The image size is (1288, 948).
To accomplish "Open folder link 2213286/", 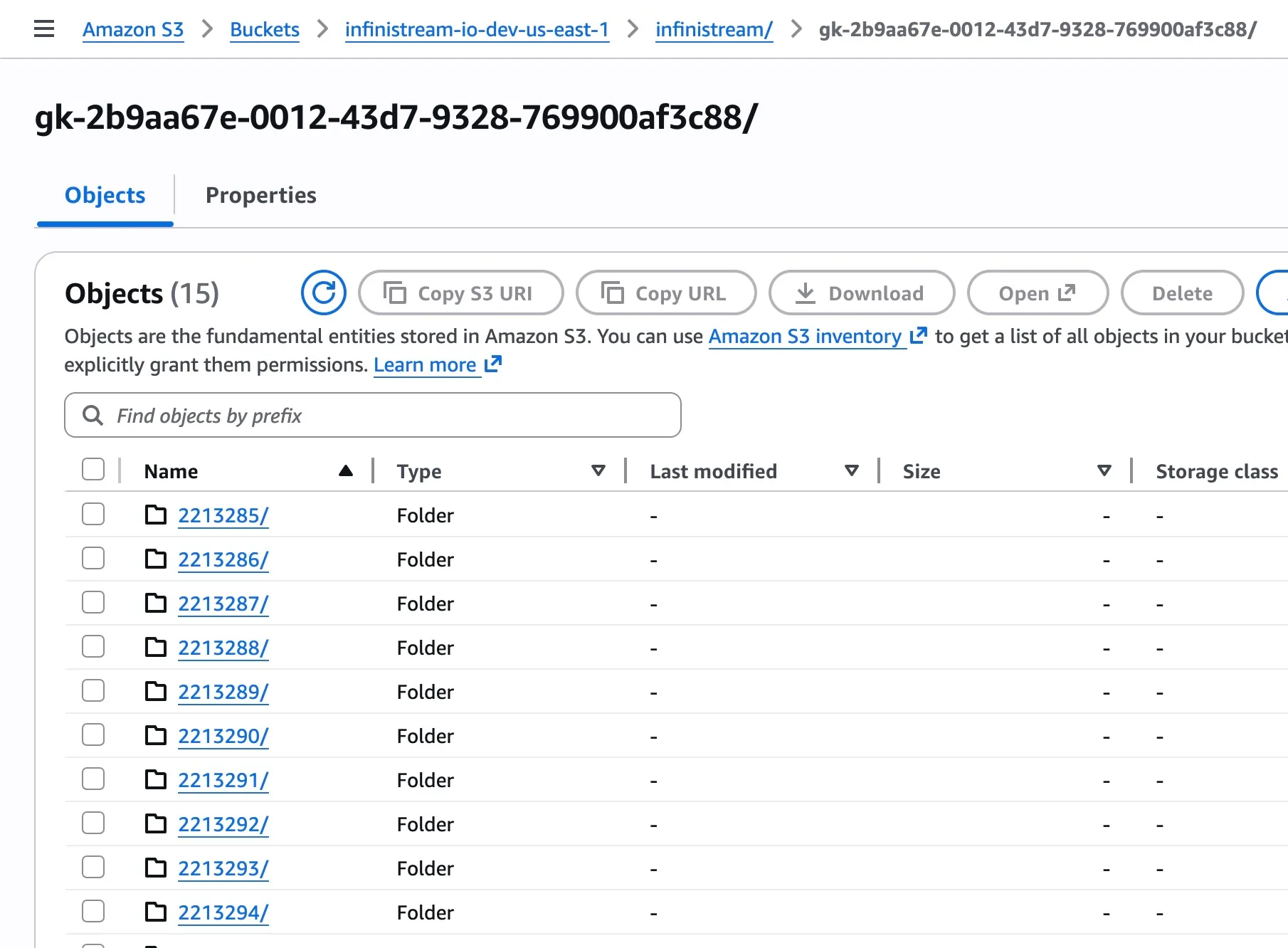I will (x=223, y=559).
